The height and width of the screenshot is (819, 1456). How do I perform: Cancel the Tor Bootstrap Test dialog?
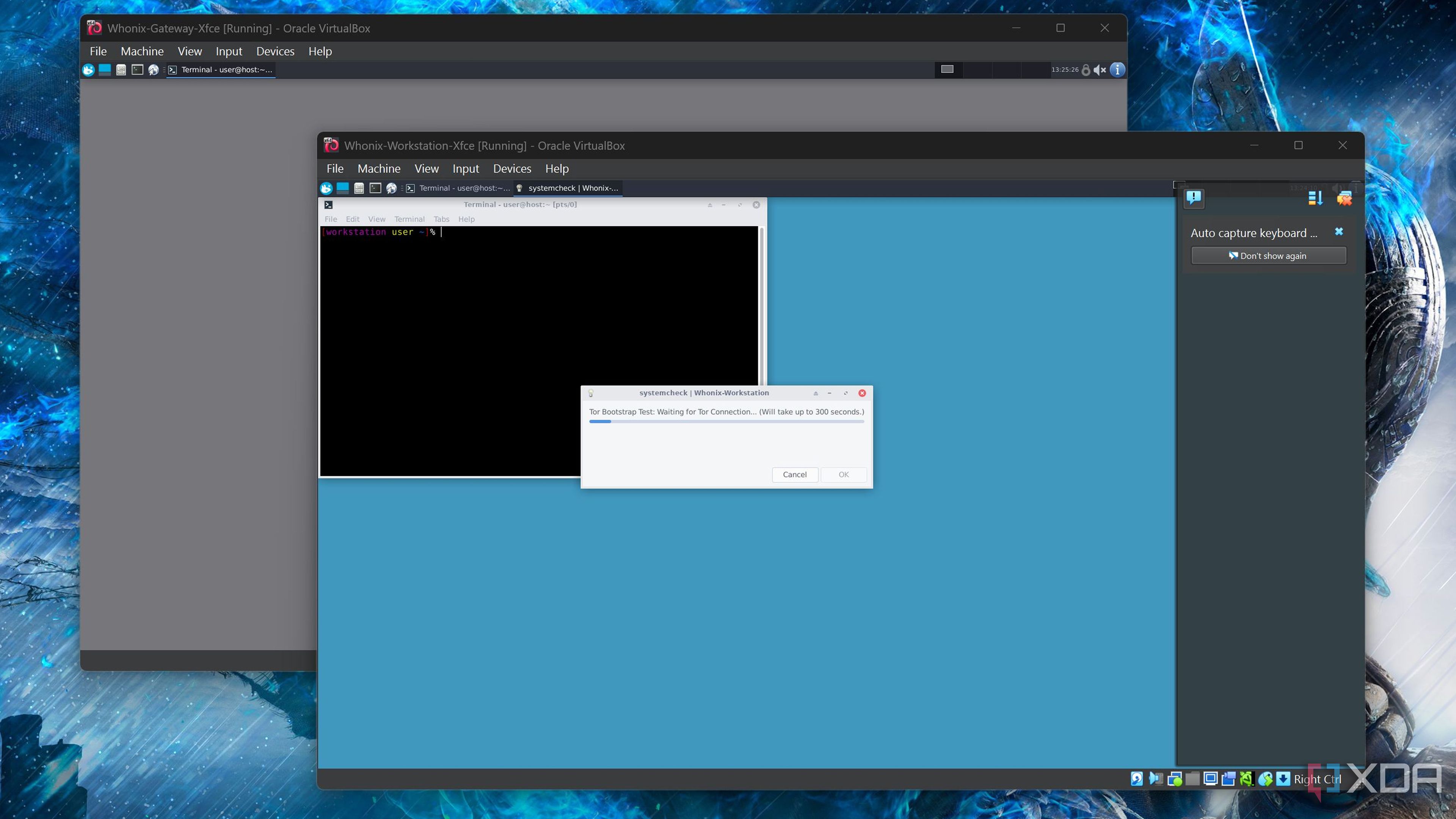click(x=794, y=474)
